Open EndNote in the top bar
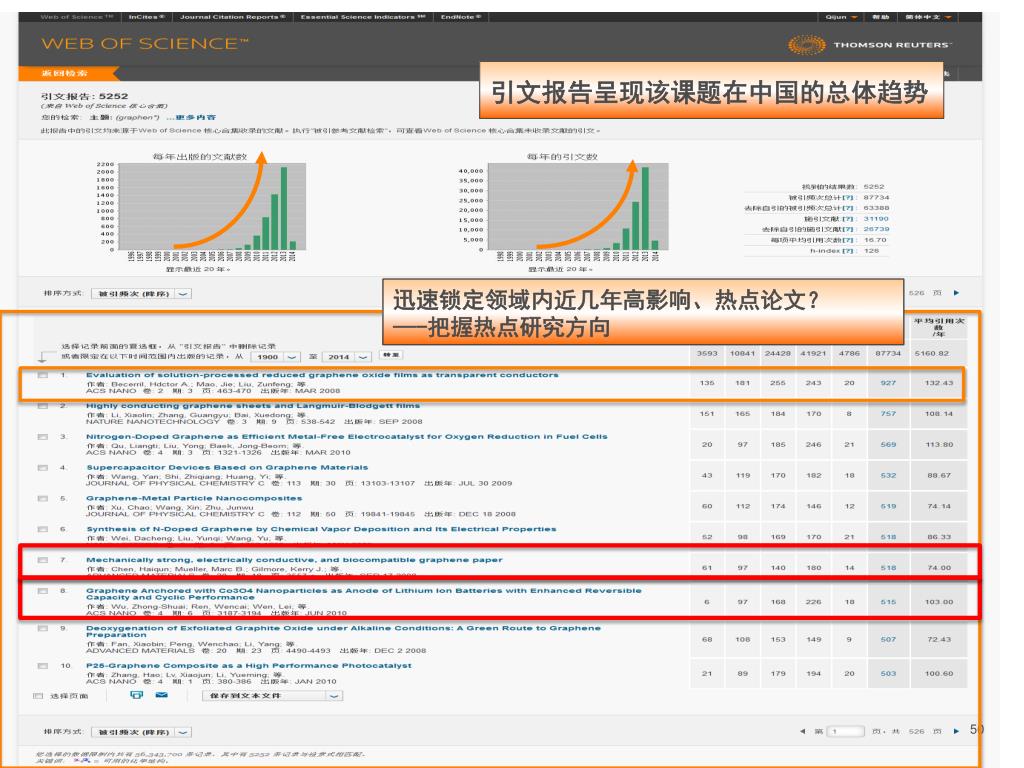This screenshot has width=1024, height=768. 460,17
